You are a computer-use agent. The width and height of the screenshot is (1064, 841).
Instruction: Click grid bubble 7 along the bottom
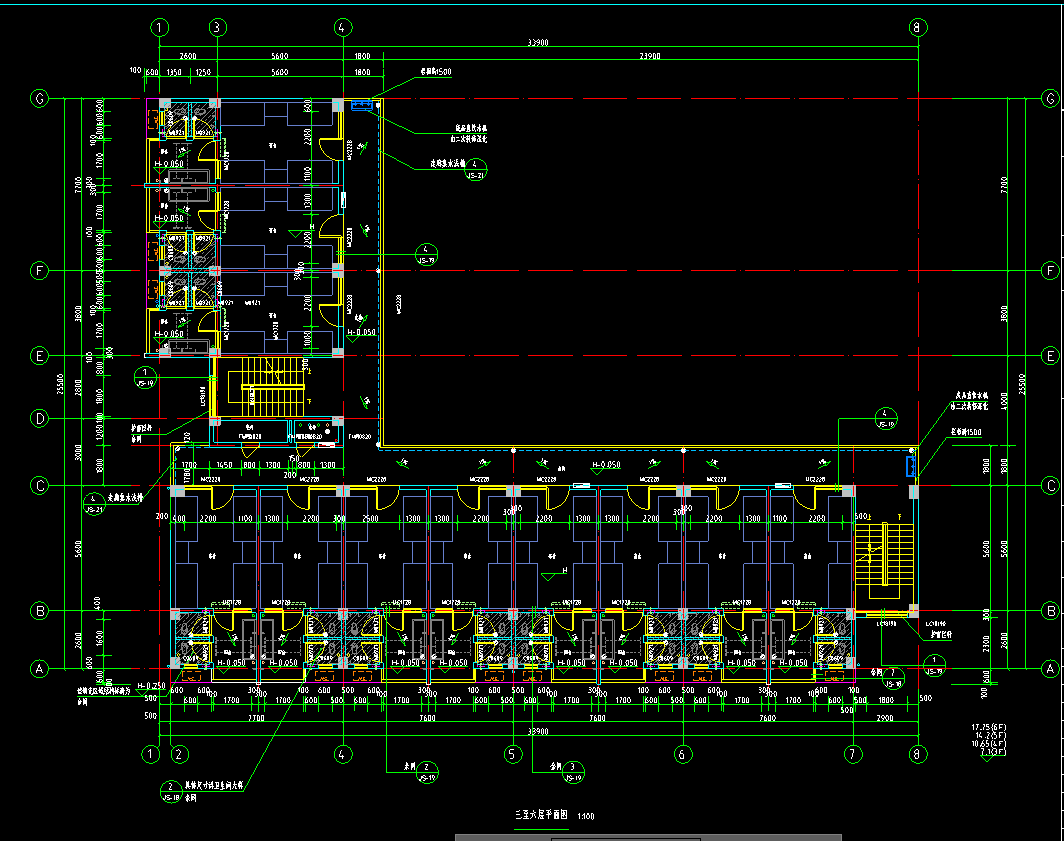coord(853,753)
